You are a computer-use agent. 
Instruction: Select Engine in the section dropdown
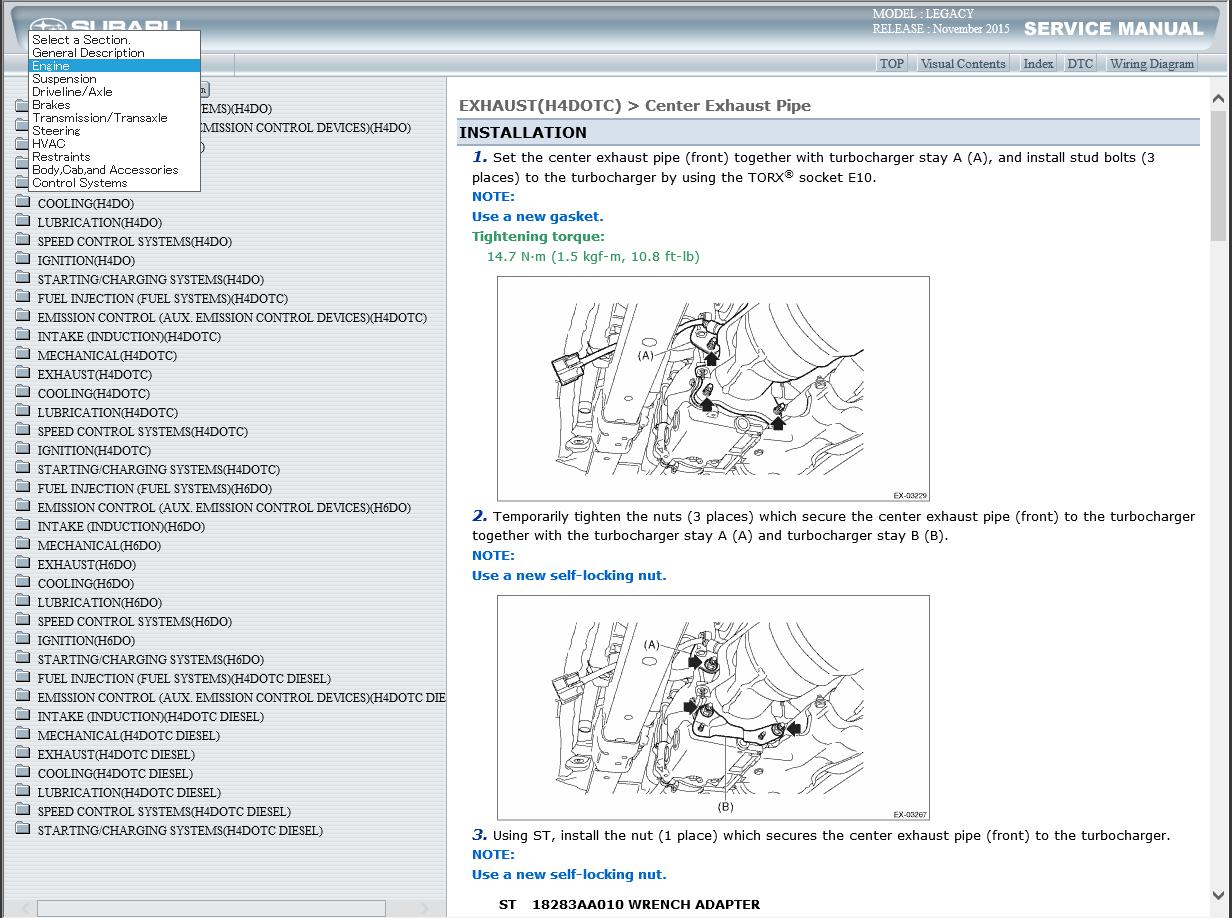tap(115, 66)
